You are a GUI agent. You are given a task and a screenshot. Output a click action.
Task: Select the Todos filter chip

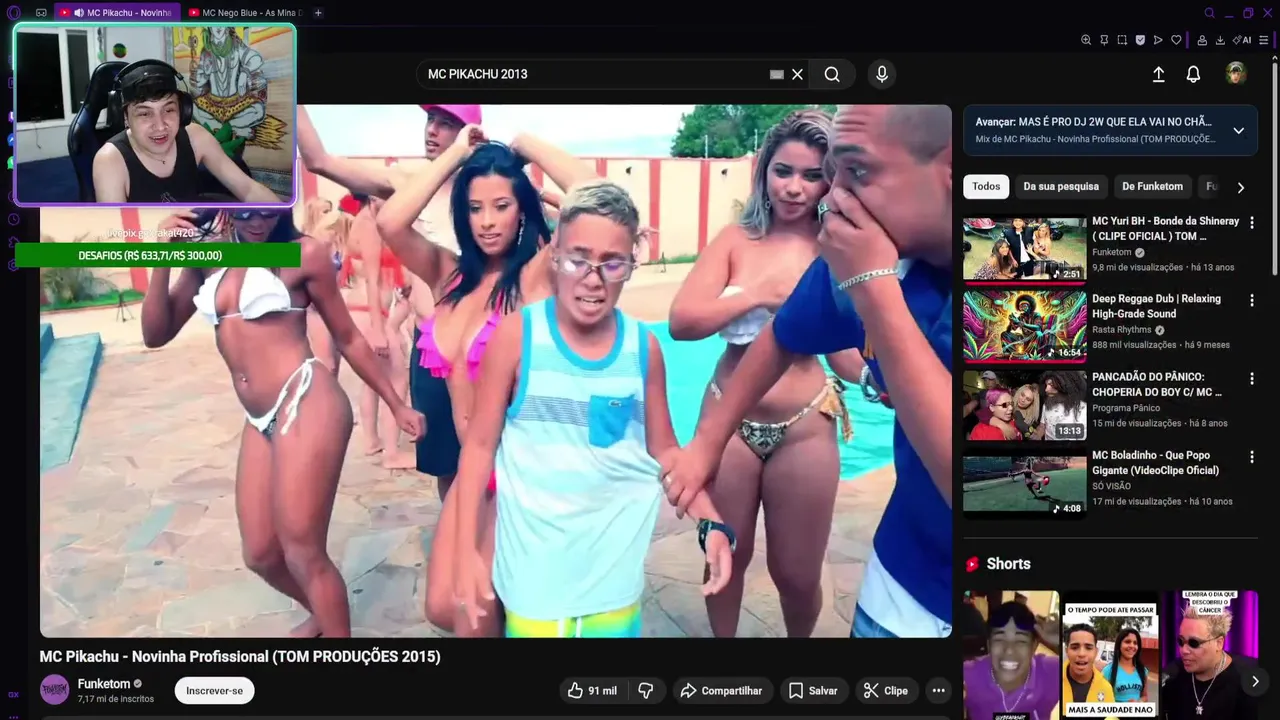(986, 186)
